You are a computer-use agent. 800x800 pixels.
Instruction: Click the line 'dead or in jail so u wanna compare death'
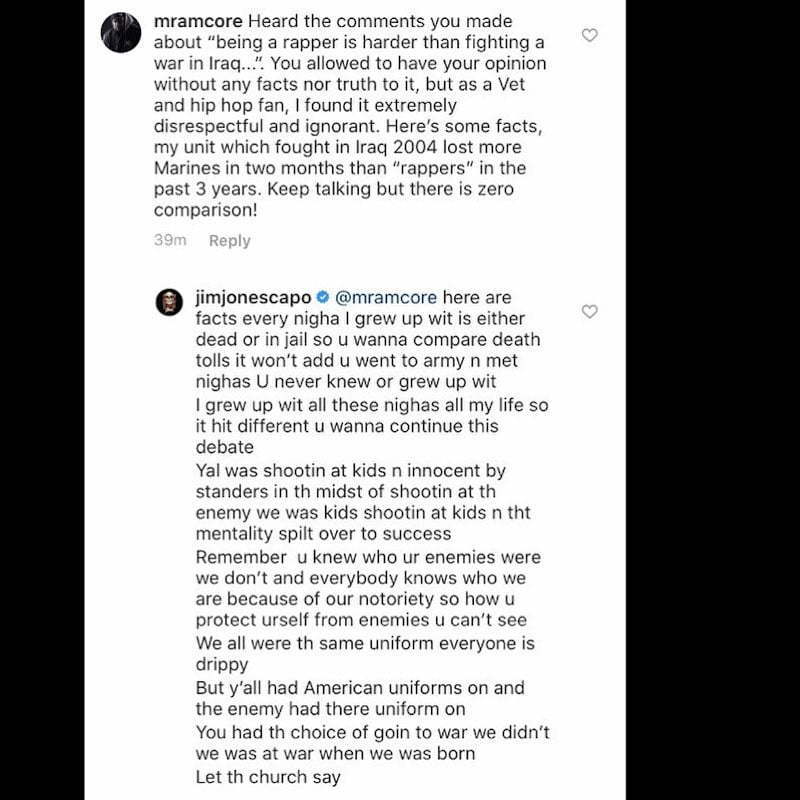coord(368,339)
